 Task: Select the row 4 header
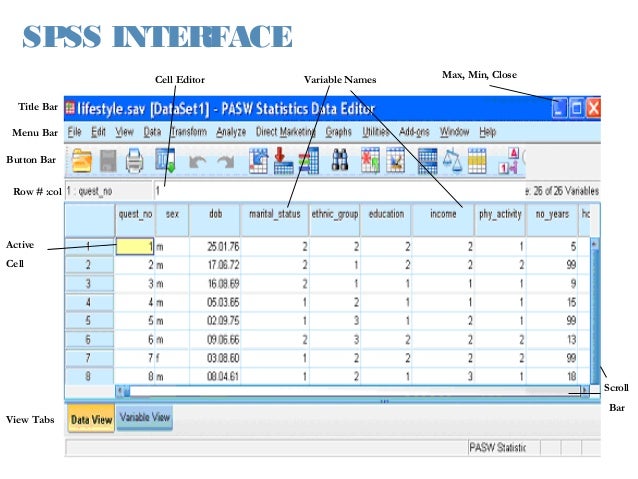pos(90,302)
